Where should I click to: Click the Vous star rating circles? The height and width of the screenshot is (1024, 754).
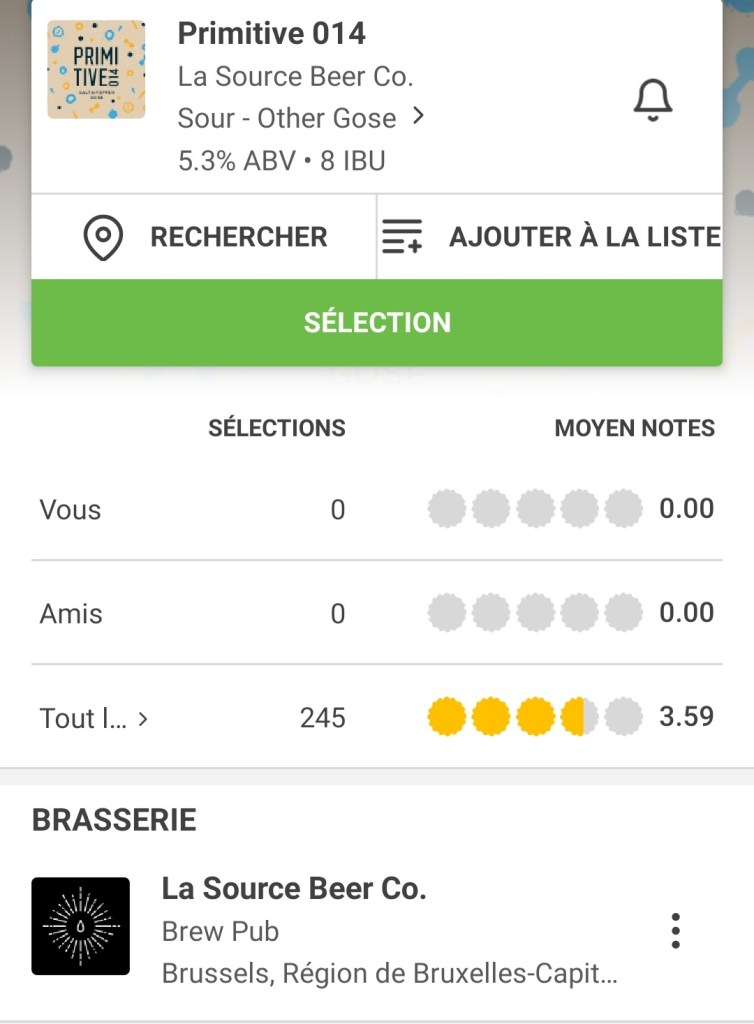(535, 510)
